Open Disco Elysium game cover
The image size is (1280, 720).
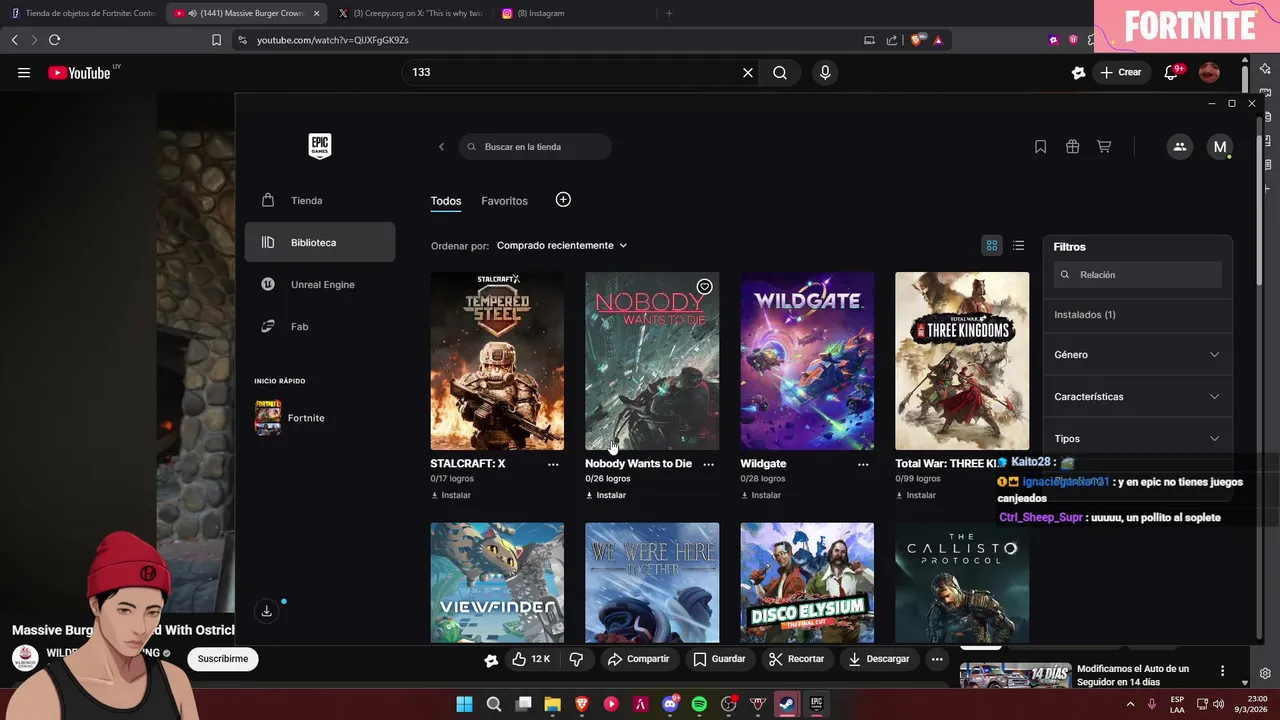[807, 582]
